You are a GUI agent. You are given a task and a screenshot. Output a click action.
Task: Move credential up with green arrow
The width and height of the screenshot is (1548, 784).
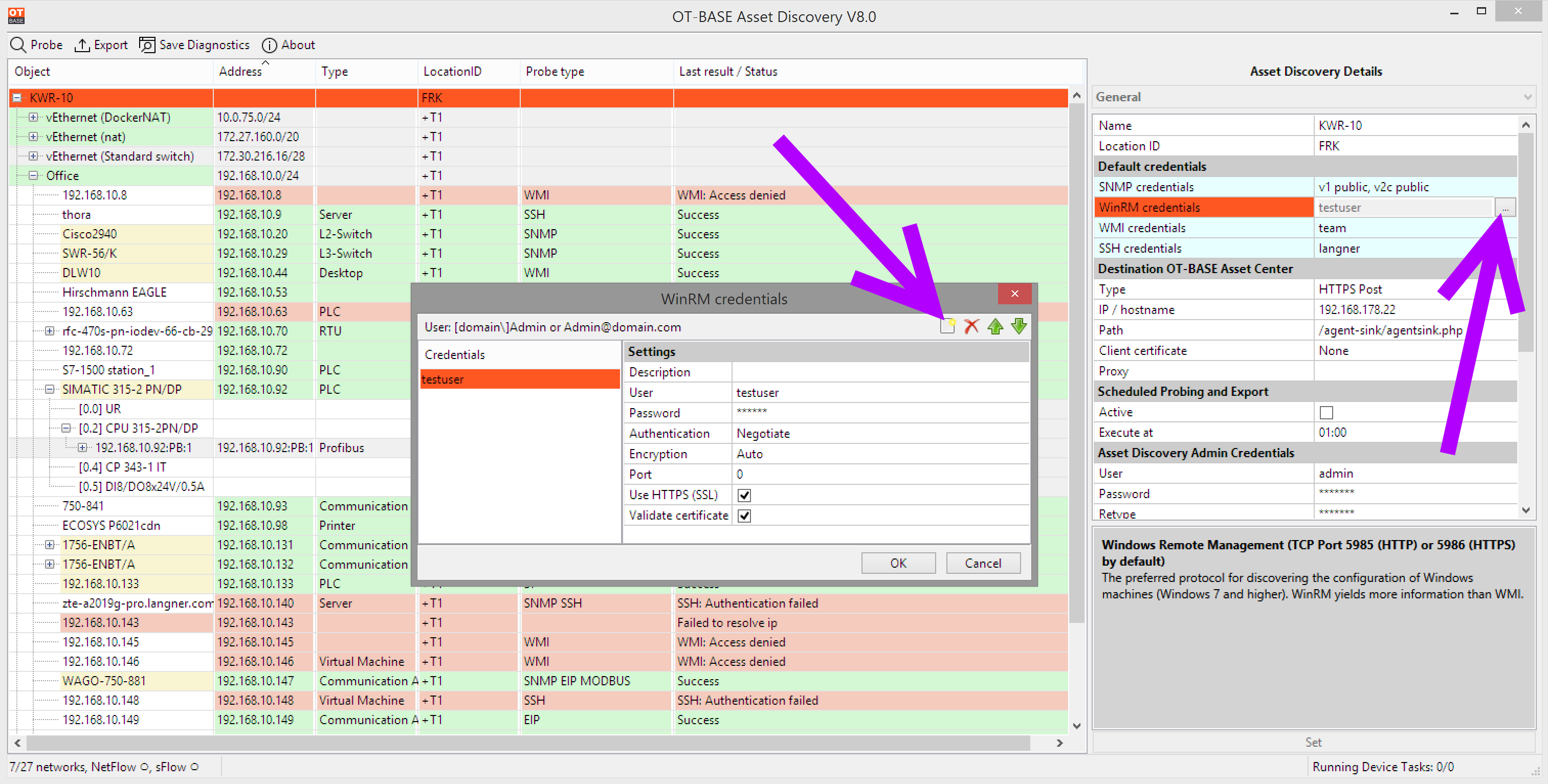(x=995, y=326)
